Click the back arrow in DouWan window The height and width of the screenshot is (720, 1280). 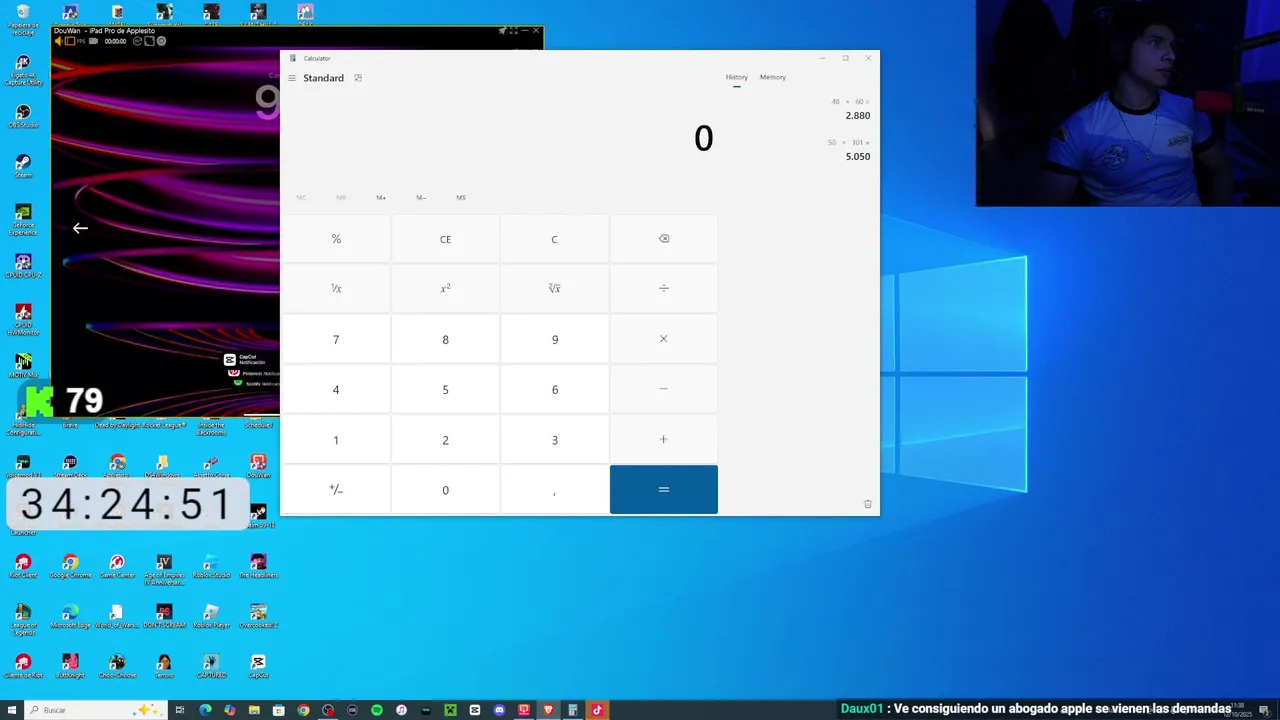click(80, 228)
